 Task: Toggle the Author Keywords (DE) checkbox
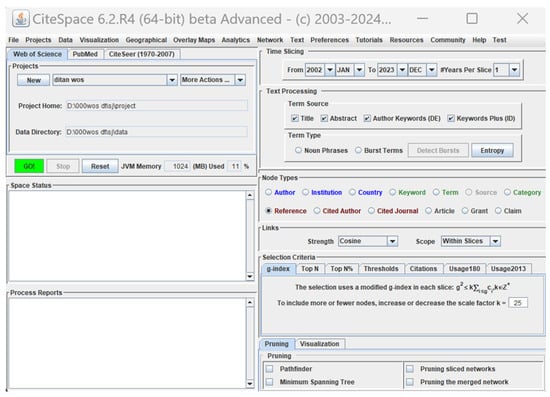[x=367, y=119]
